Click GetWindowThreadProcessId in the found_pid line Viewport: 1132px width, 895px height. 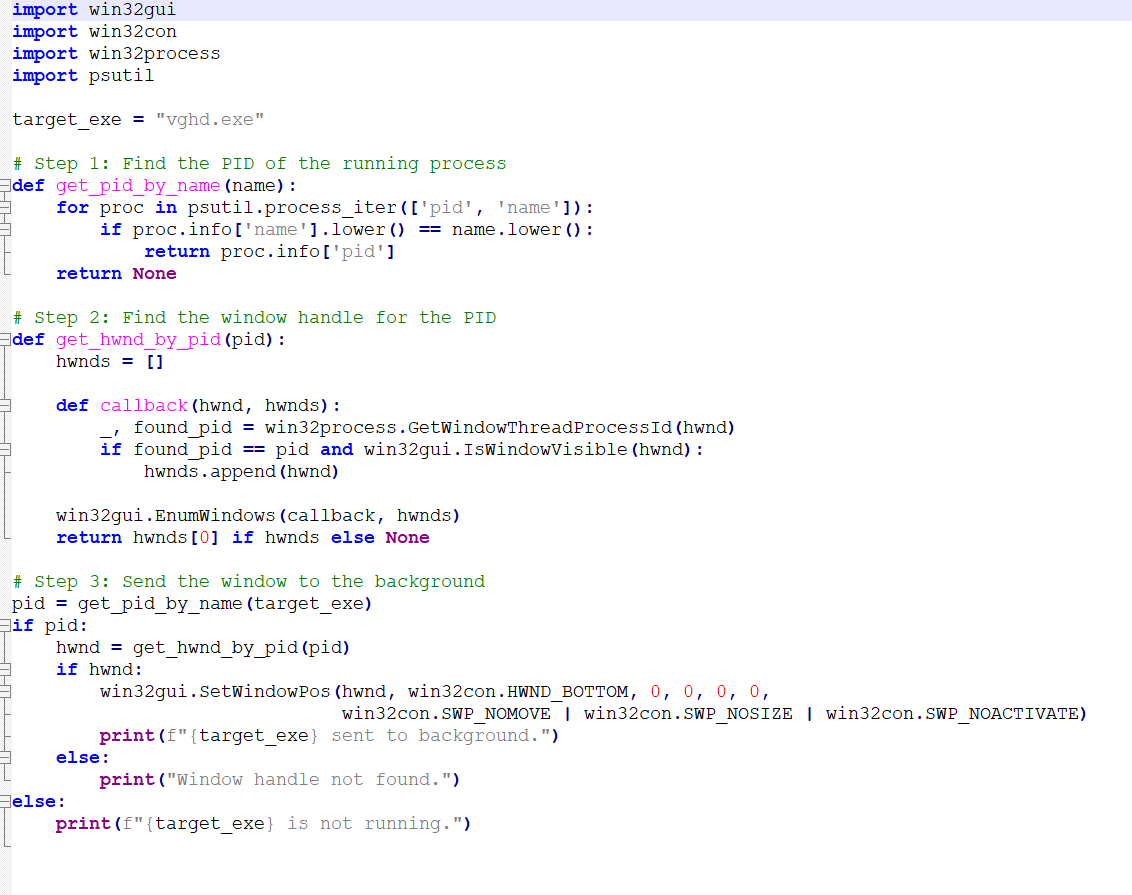click(x=539, y=428)
